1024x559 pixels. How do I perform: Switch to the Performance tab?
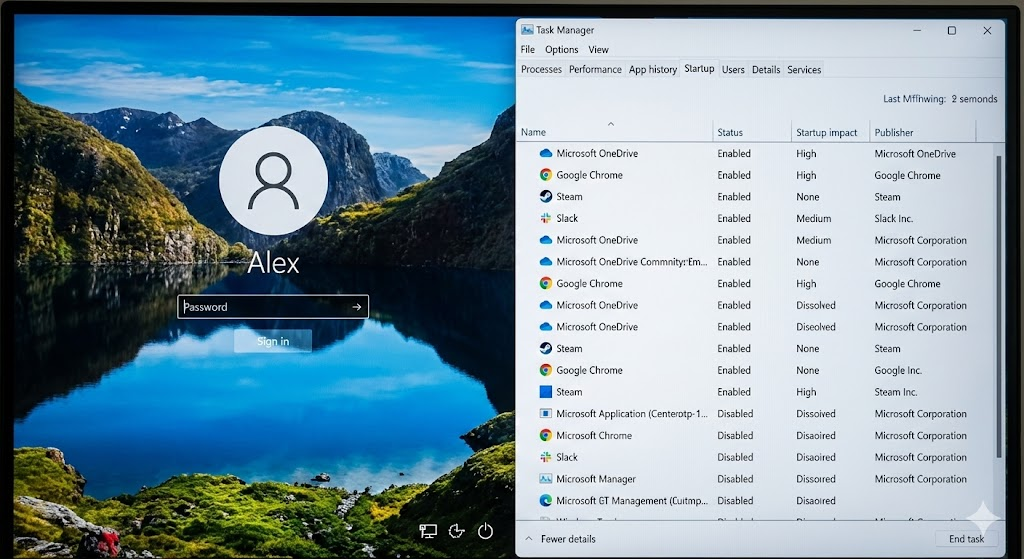coord(595,70)
